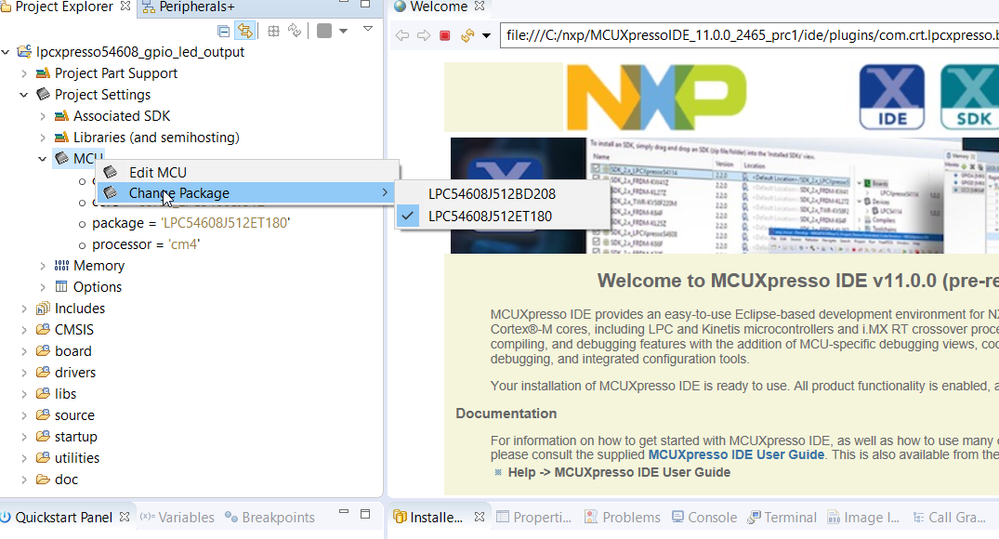Open the Image Info tab

tap(864, 517)
